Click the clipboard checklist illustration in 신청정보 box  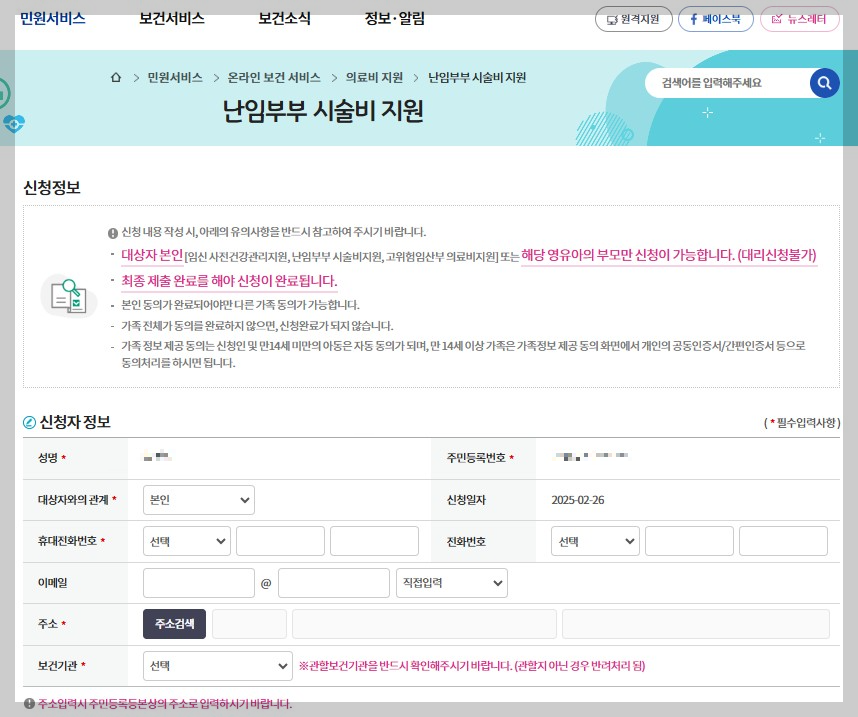(68, 297)
